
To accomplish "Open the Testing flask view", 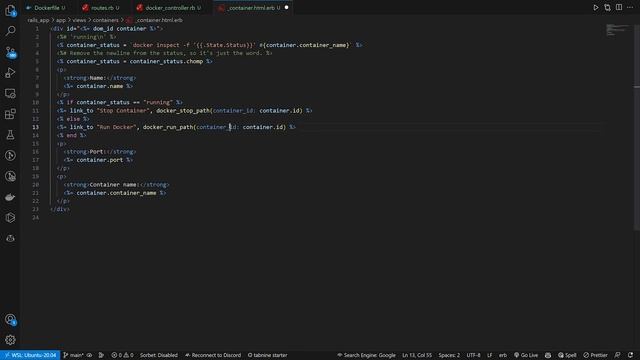I will pos(10,135).
